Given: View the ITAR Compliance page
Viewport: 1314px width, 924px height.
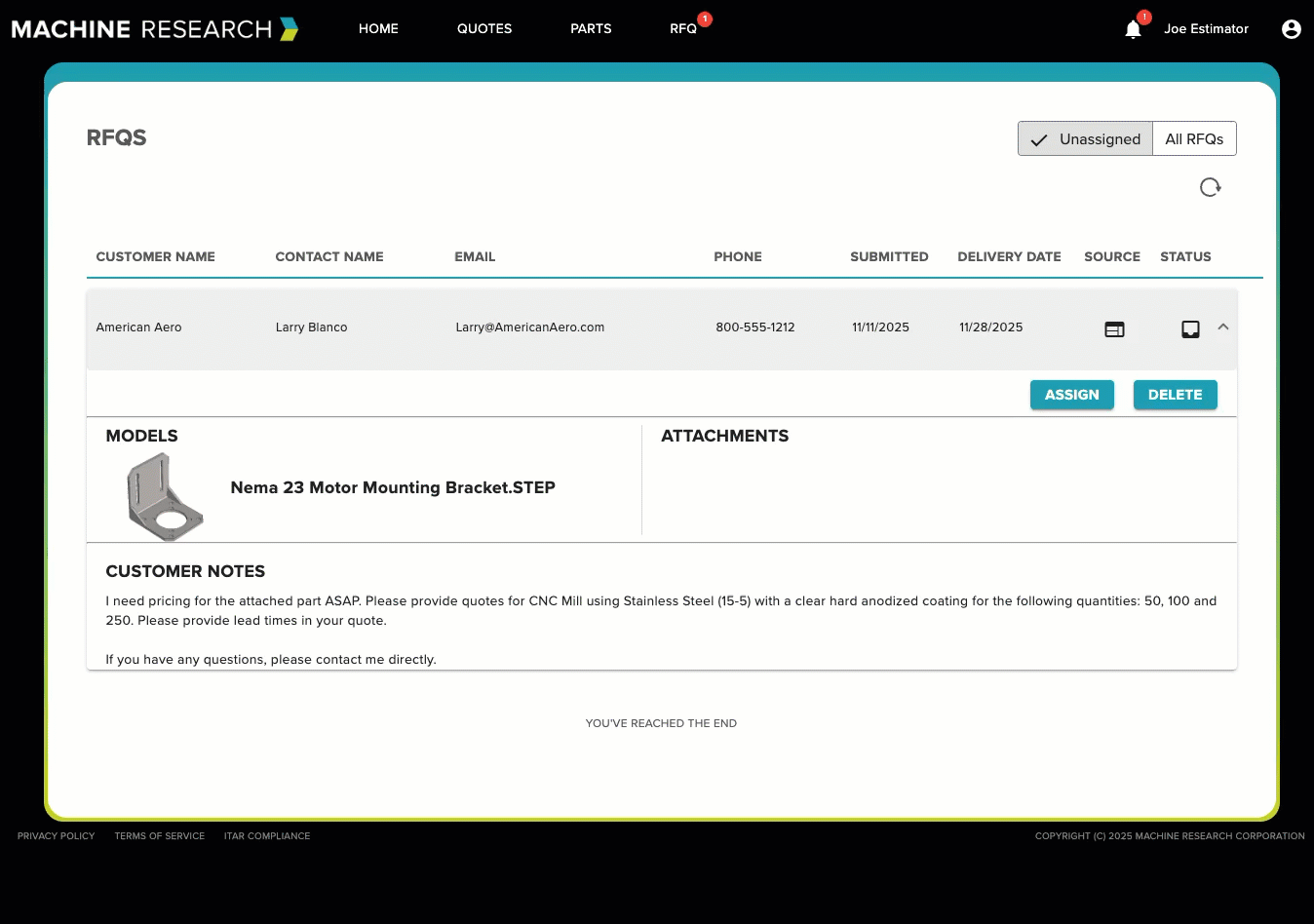Looking at the screenshot, I should point(267,836).
